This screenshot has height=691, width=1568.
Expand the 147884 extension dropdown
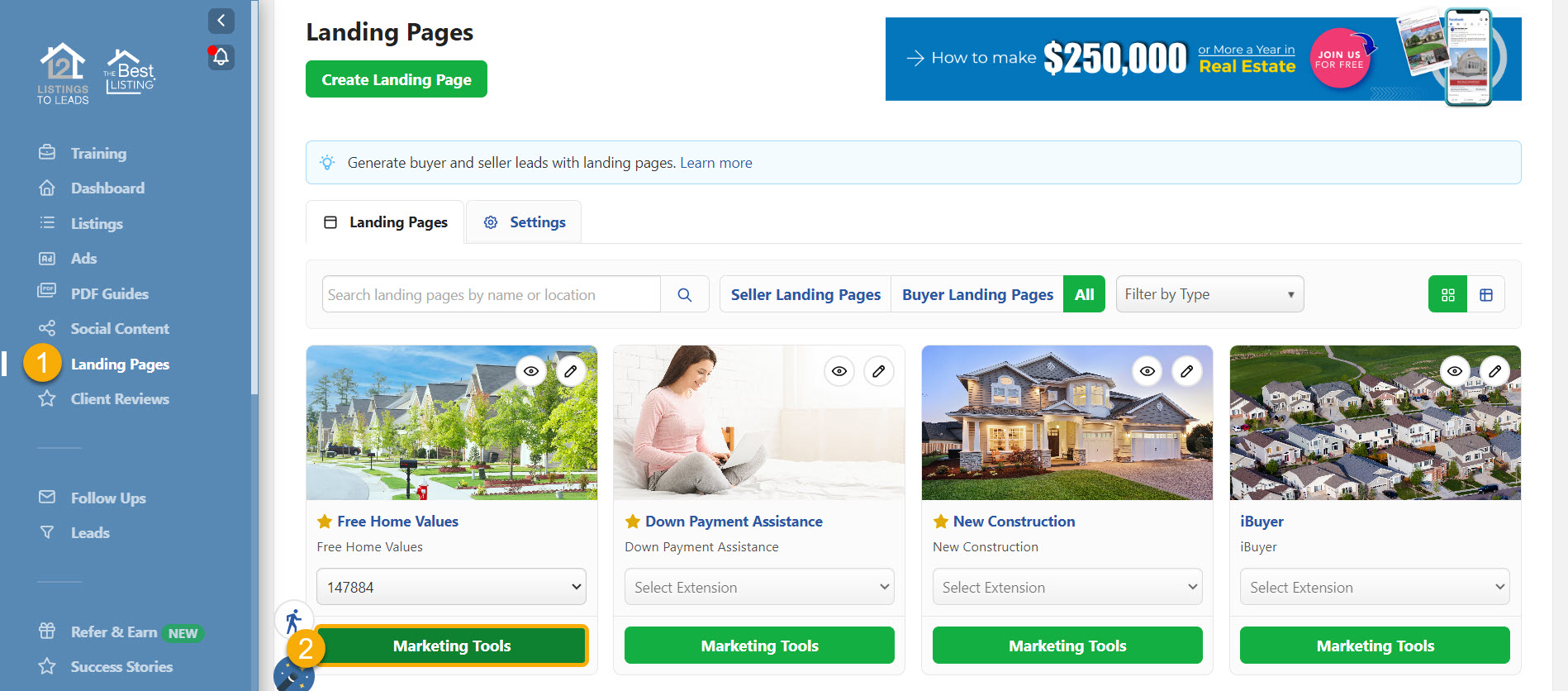pos(451,587)
